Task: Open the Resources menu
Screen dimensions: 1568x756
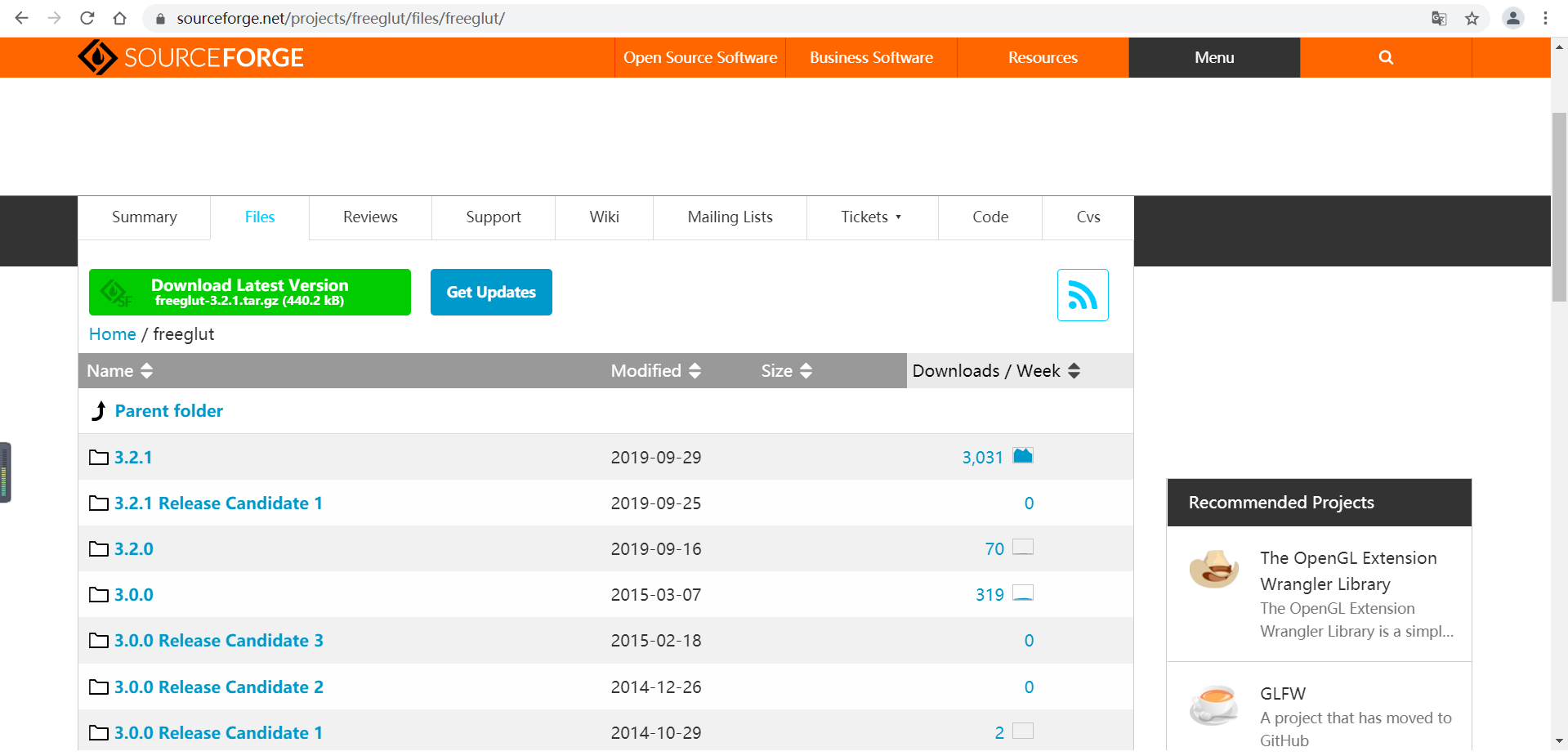Action: (1043, 57)
